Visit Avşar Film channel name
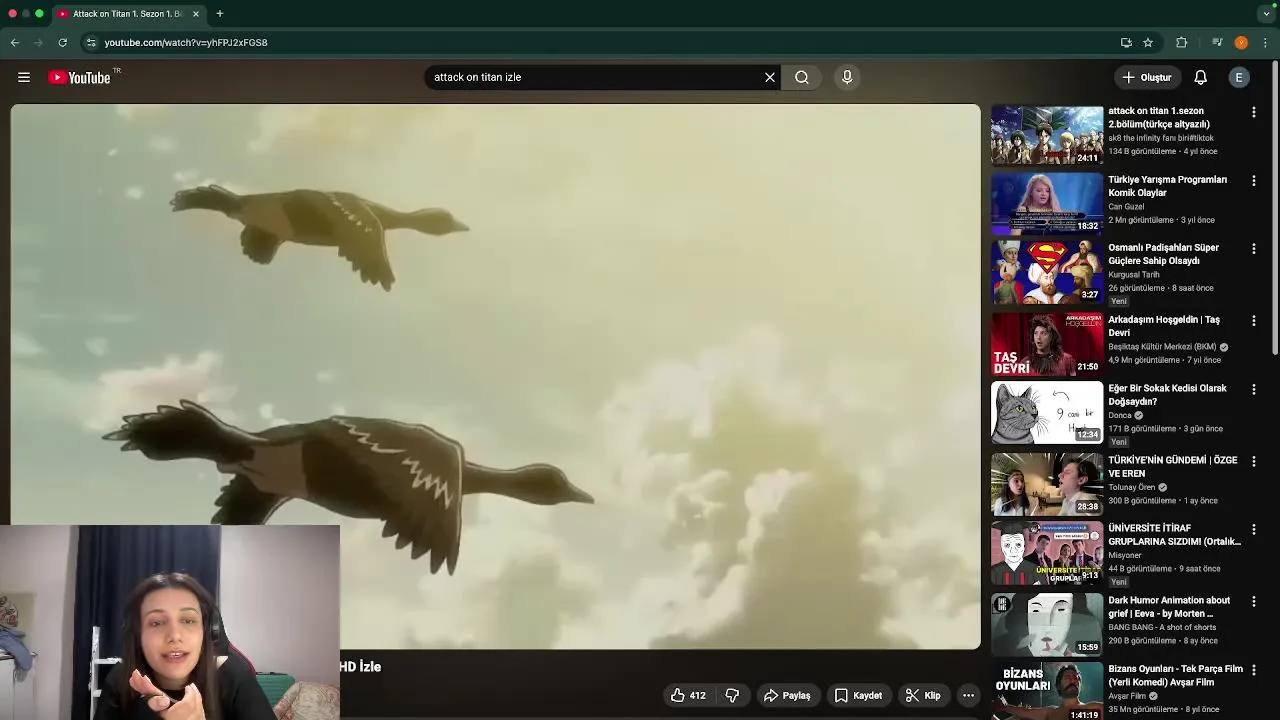The height and width of the screenshot is (720, 1280). pyautogui.click(x=1127, y=696)
